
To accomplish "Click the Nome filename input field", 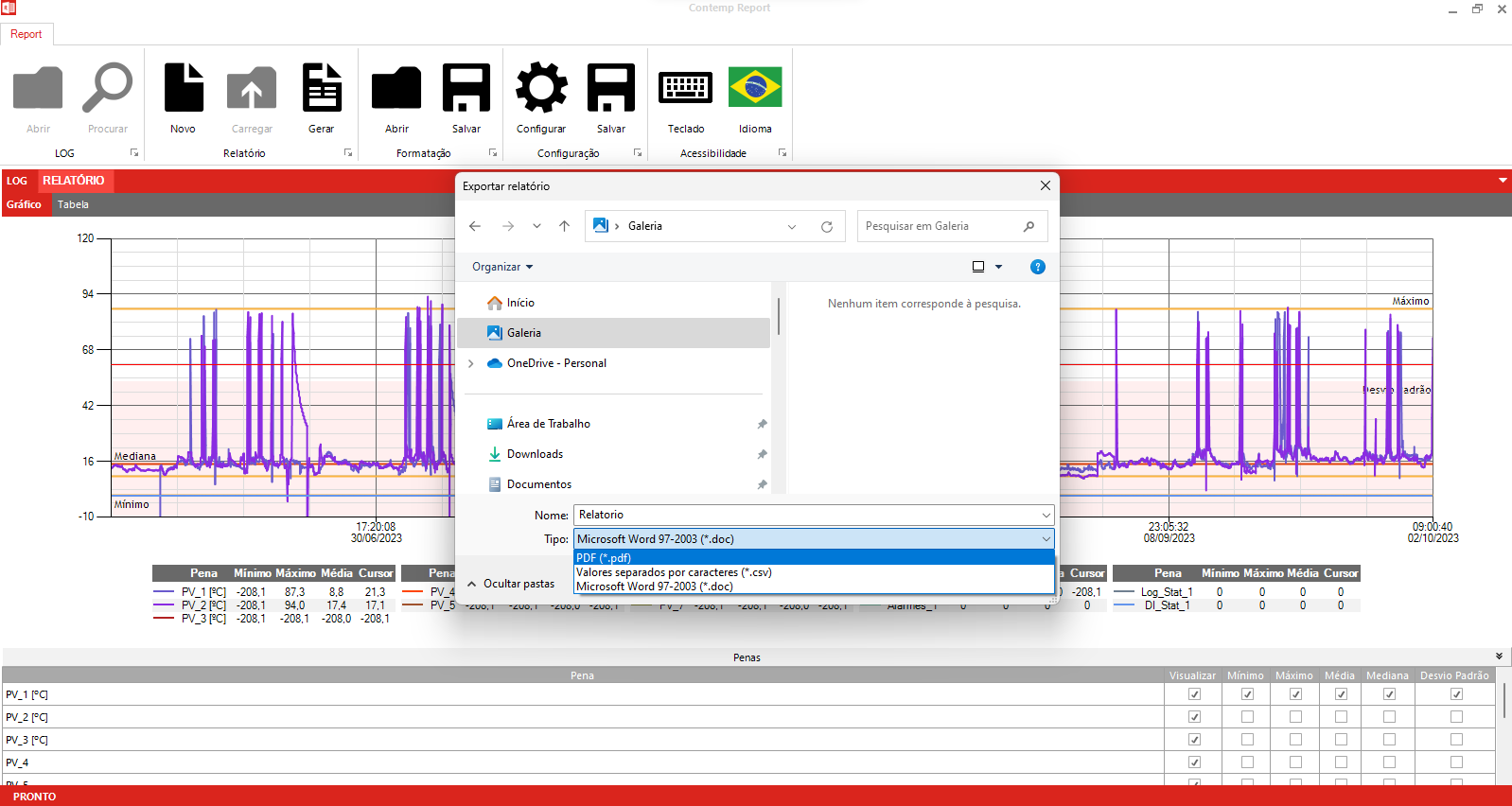I will click(x=804, y=515).
